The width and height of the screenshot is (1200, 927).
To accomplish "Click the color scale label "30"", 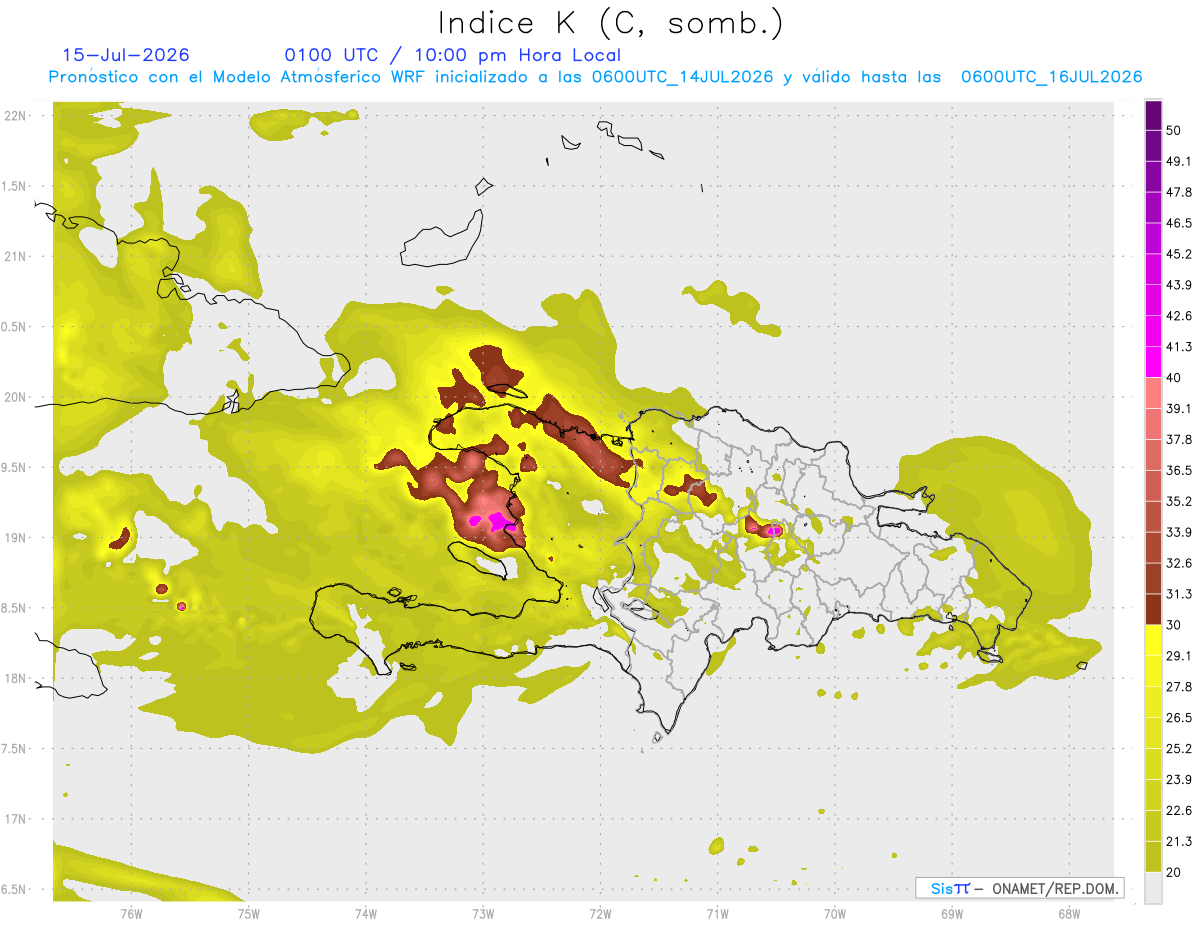I will coord(1175,625).
